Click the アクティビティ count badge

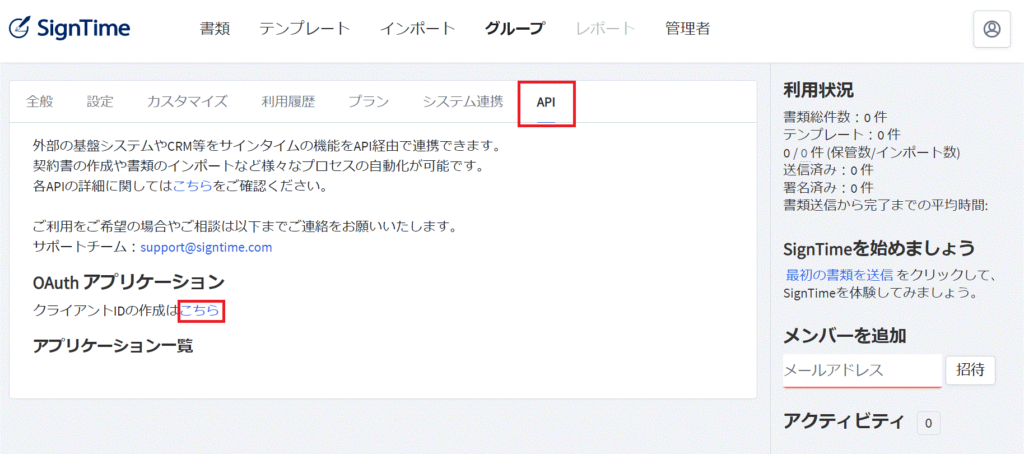(928, 423)
